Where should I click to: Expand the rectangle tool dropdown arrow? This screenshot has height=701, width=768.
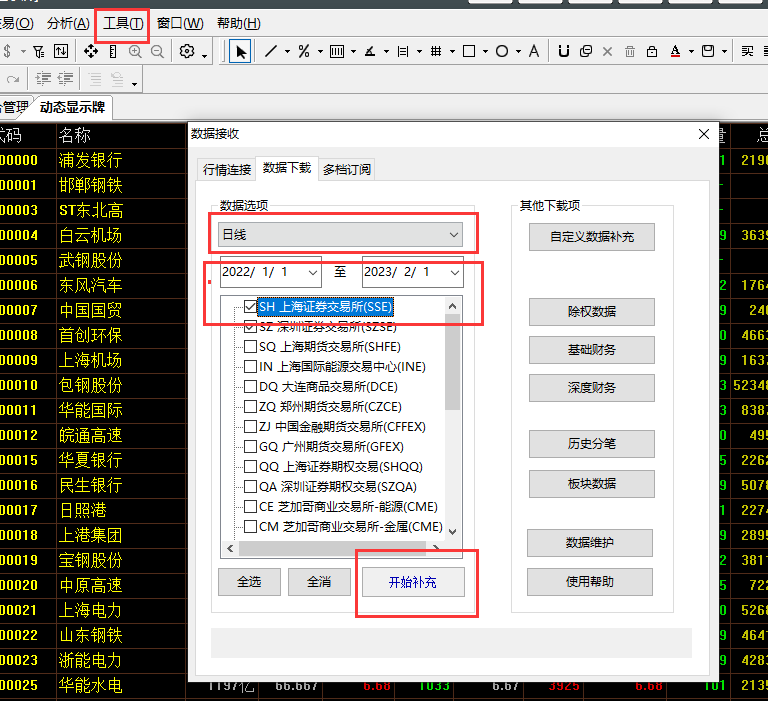click(x=485, y=51)
